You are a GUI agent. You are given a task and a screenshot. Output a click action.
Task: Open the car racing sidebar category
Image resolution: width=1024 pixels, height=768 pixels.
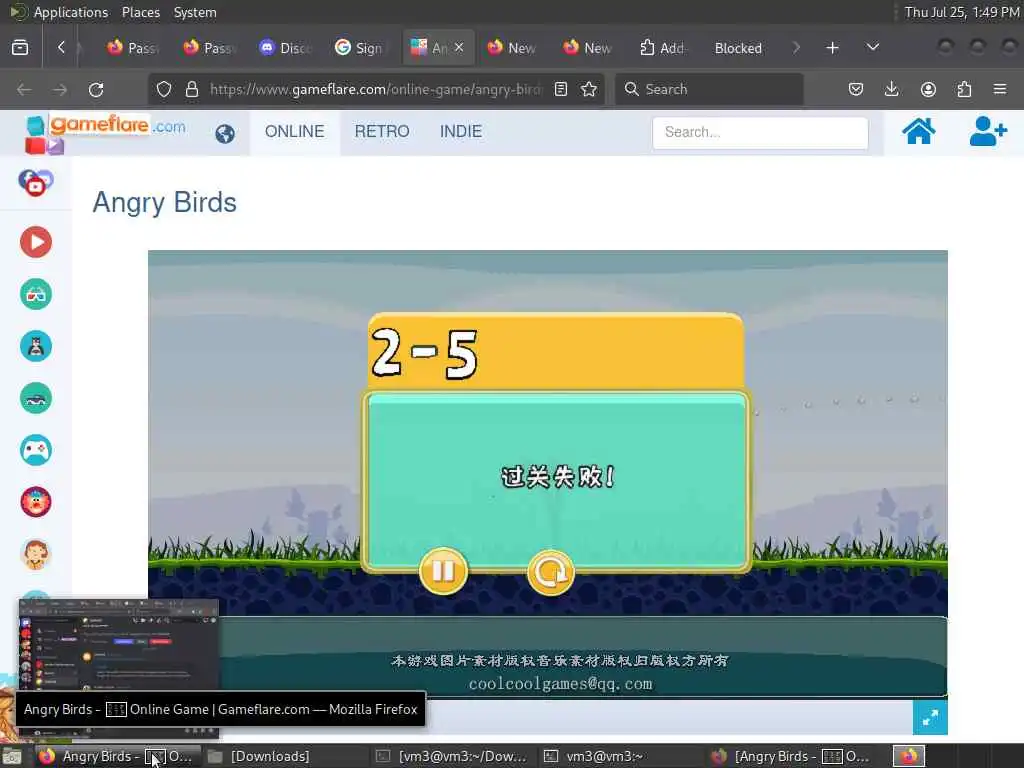tap(36, 398)
